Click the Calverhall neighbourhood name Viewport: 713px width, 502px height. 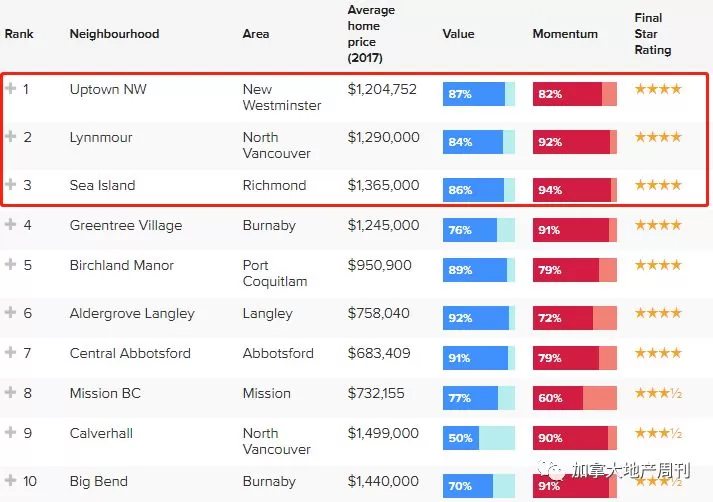pos(101,433)
